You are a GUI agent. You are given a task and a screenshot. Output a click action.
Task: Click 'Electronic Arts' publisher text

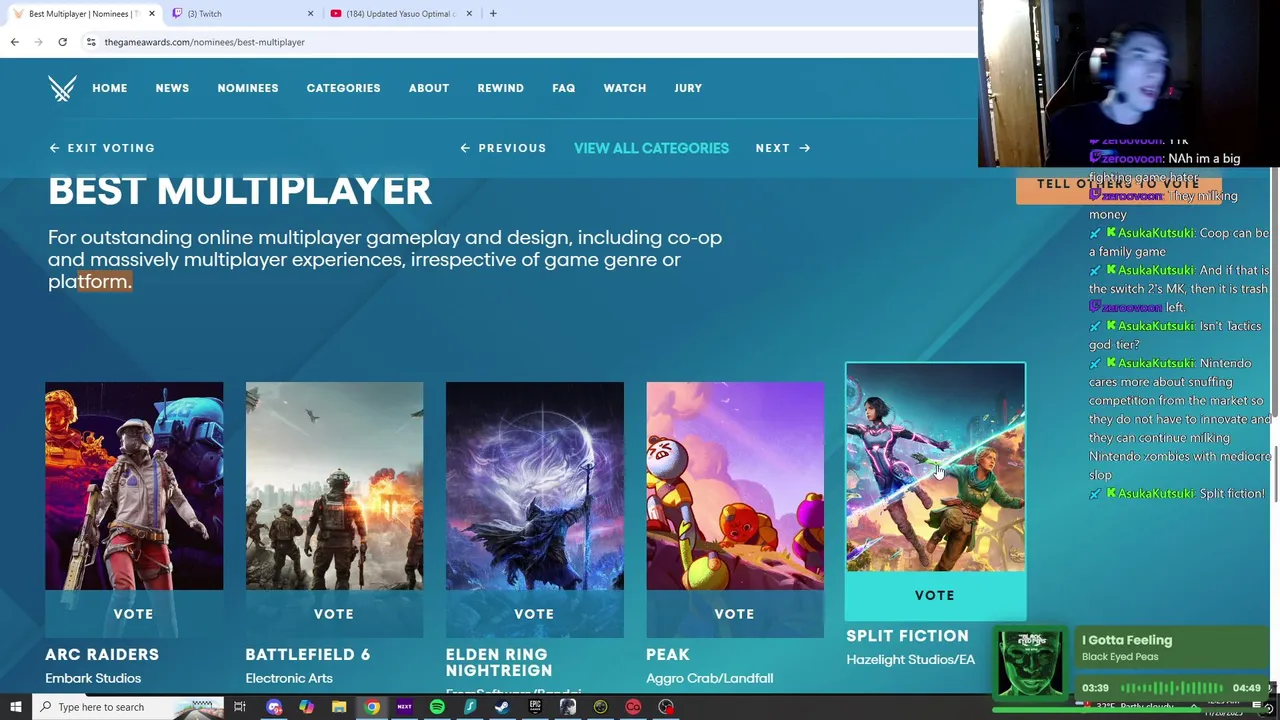click(x=289, y=678)
